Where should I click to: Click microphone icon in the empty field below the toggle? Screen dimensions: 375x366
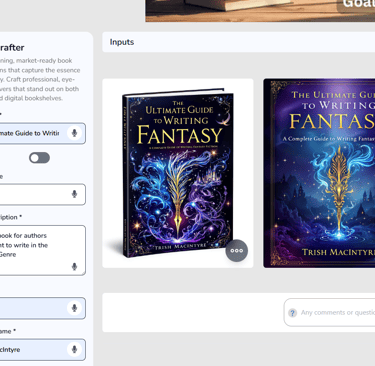point(74,194)
